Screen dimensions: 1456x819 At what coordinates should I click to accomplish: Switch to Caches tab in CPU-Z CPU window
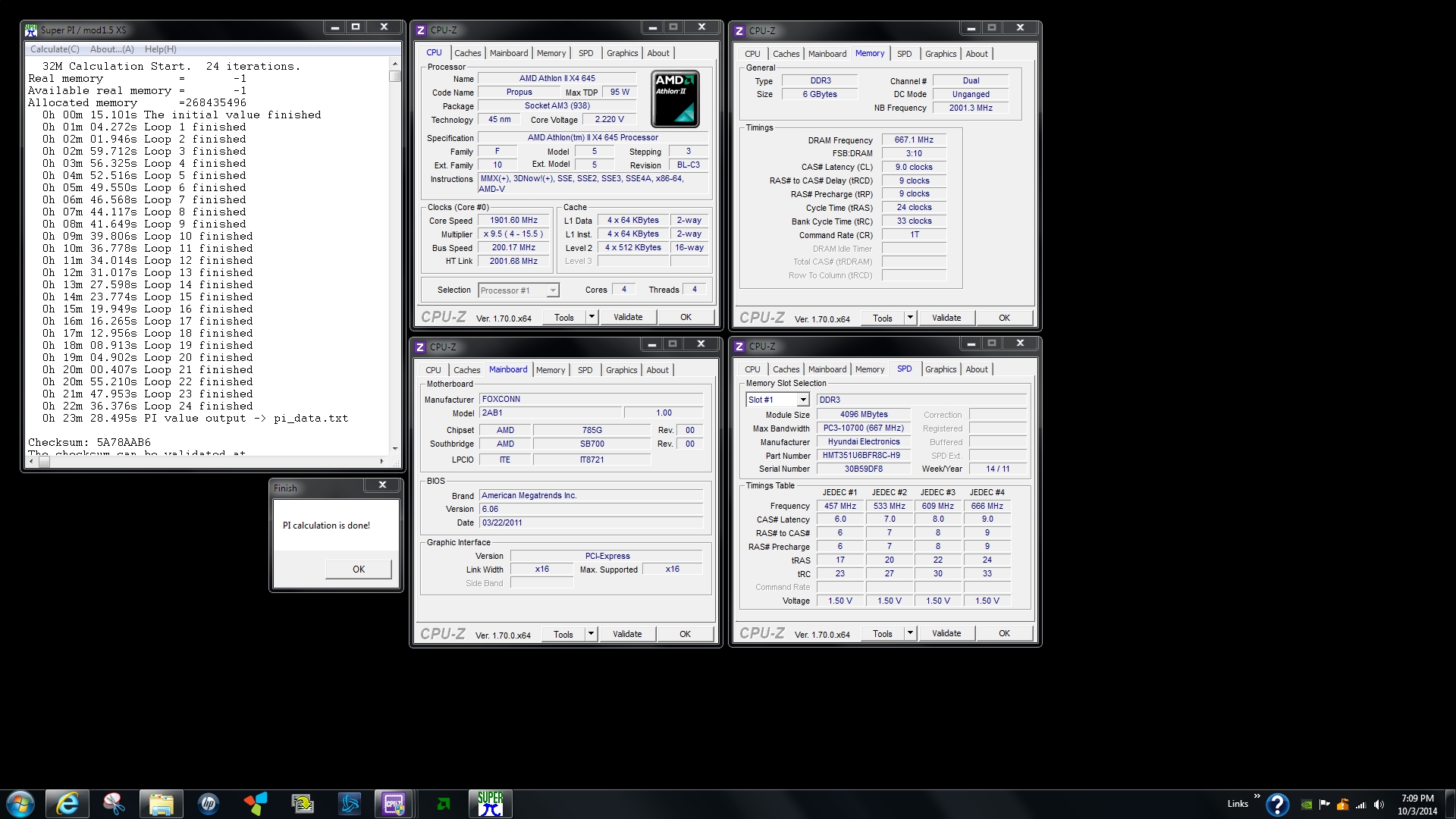pos(467,53)
